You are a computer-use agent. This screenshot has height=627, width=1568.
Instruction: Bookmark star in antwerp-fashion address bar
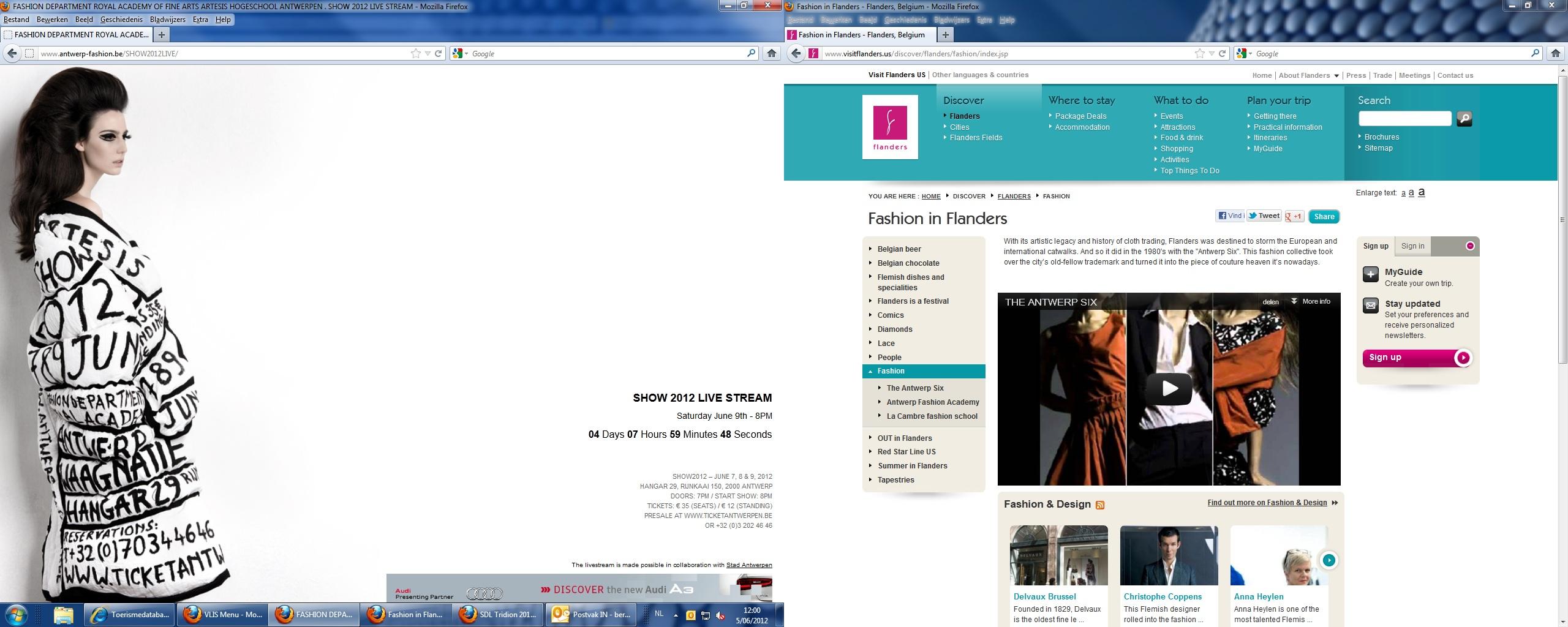[x=416, y=53]
